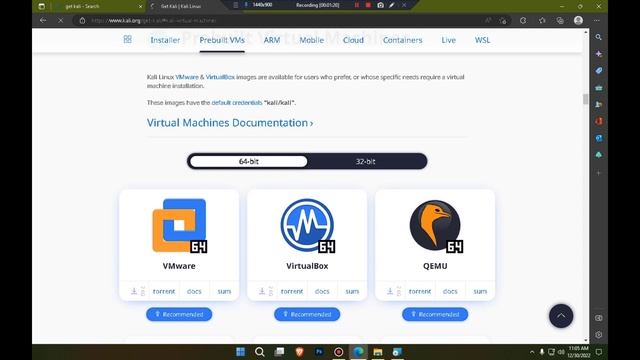Download the VirtualBox image via download icon
Screen dimensions: 640x360
pyautogui.click(x=262, y=291)
